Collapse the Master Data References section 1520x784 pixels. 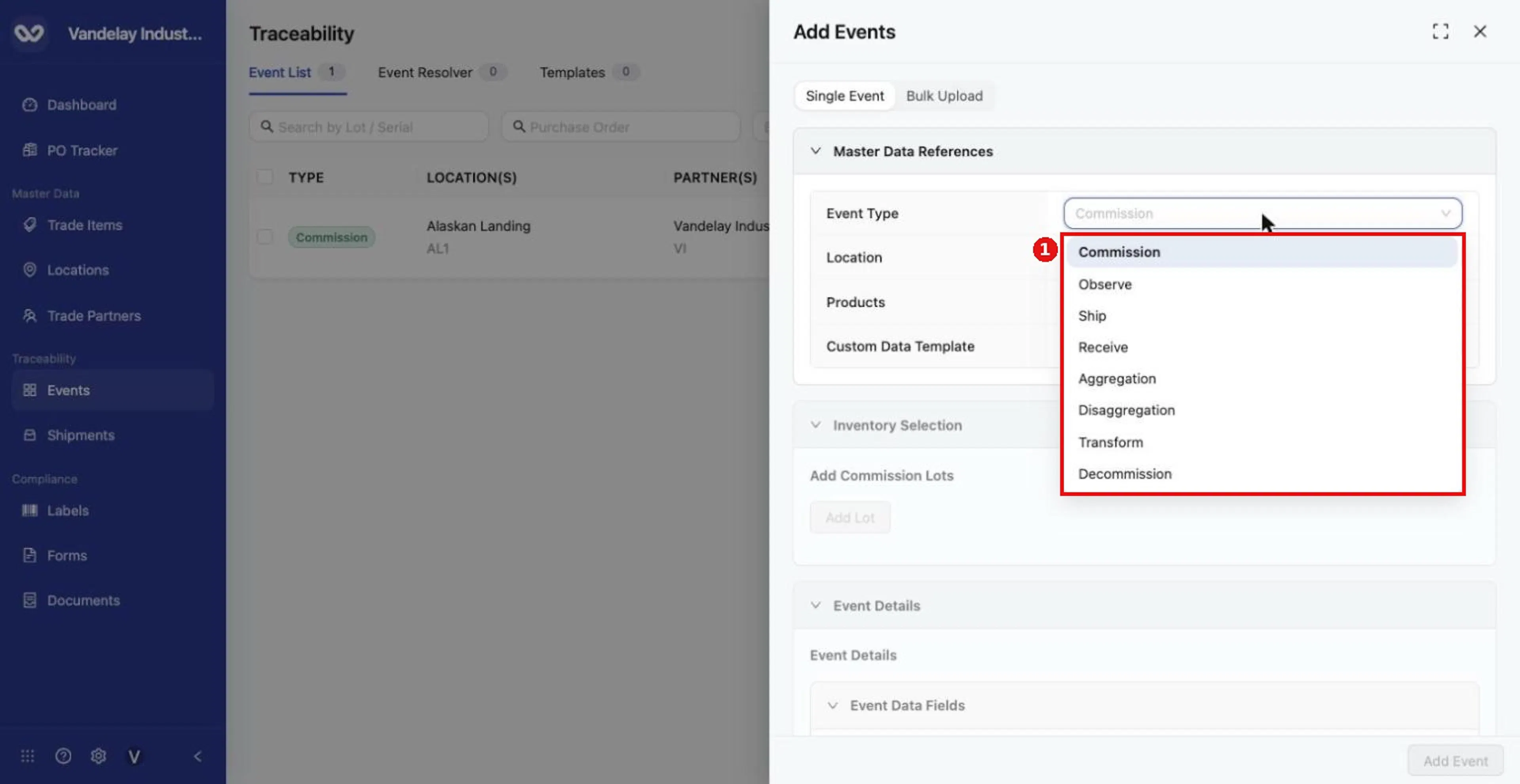click(815, 151)
